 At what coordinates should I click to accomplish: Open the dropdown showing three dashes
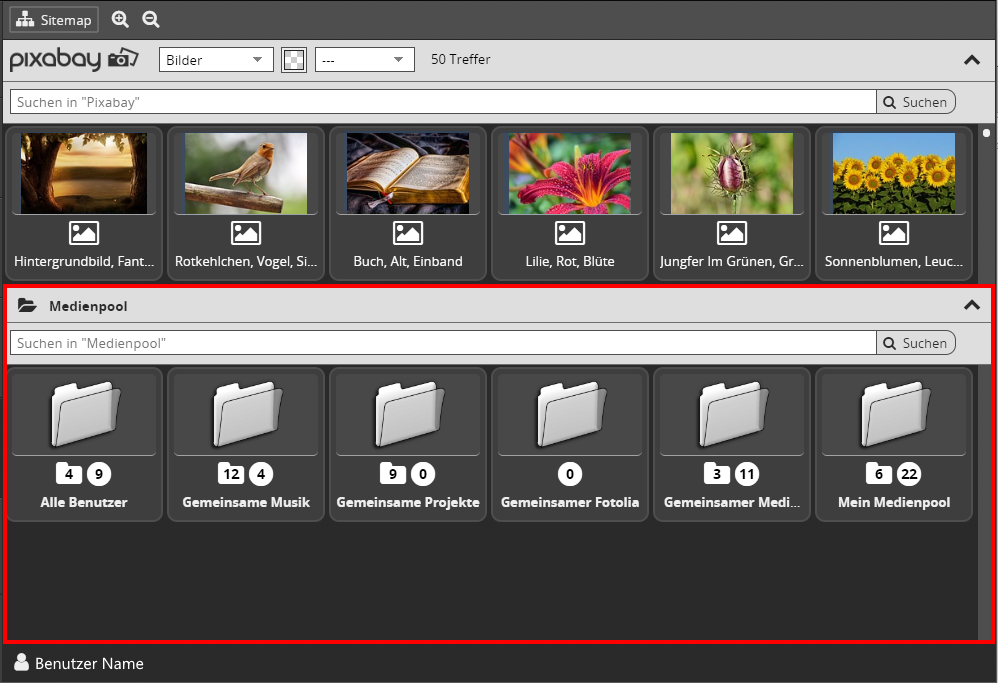[x=364, y=60]
